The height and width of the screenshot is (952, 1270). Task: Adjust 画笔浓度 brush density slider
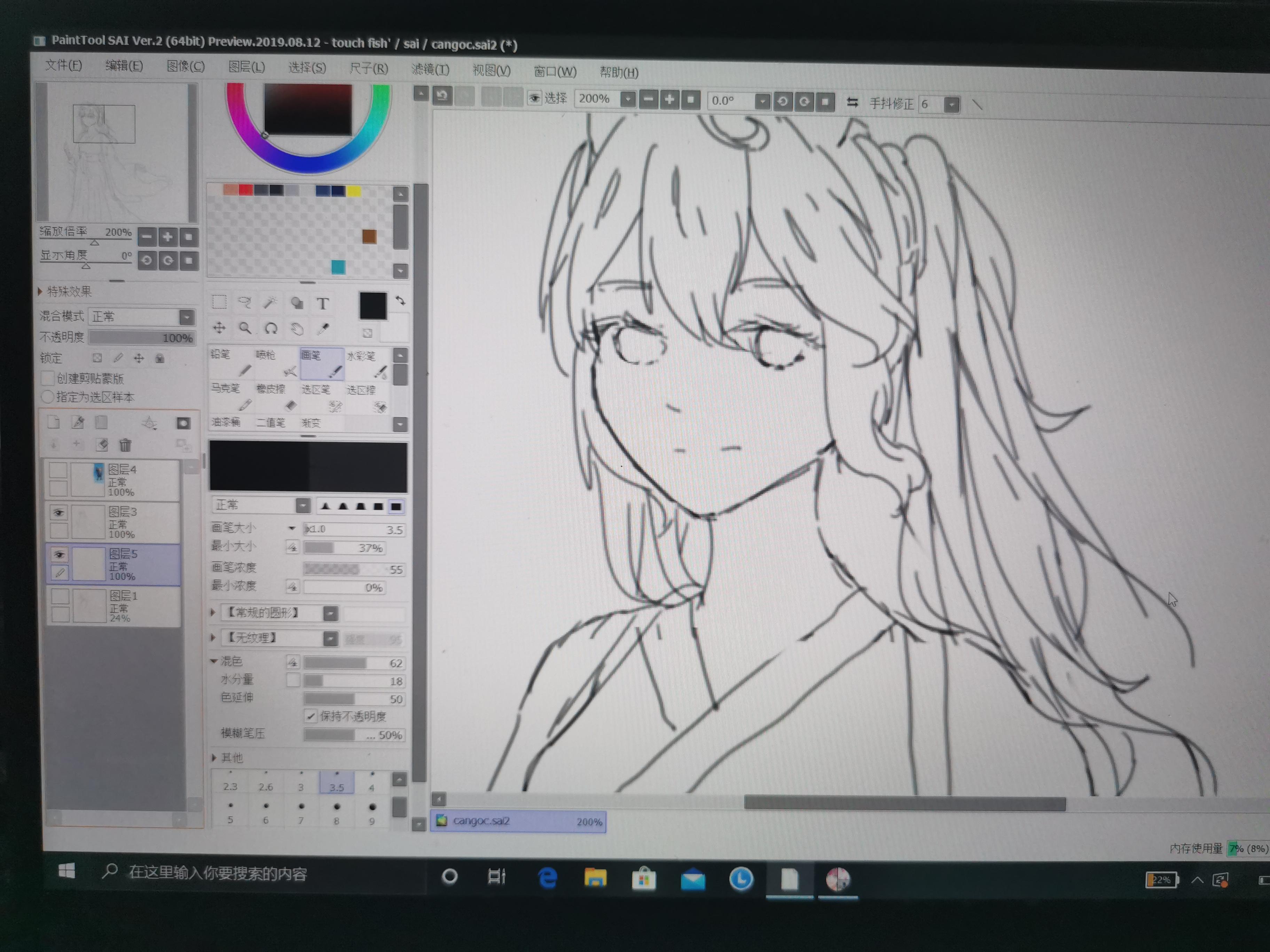tap(354, 569)
